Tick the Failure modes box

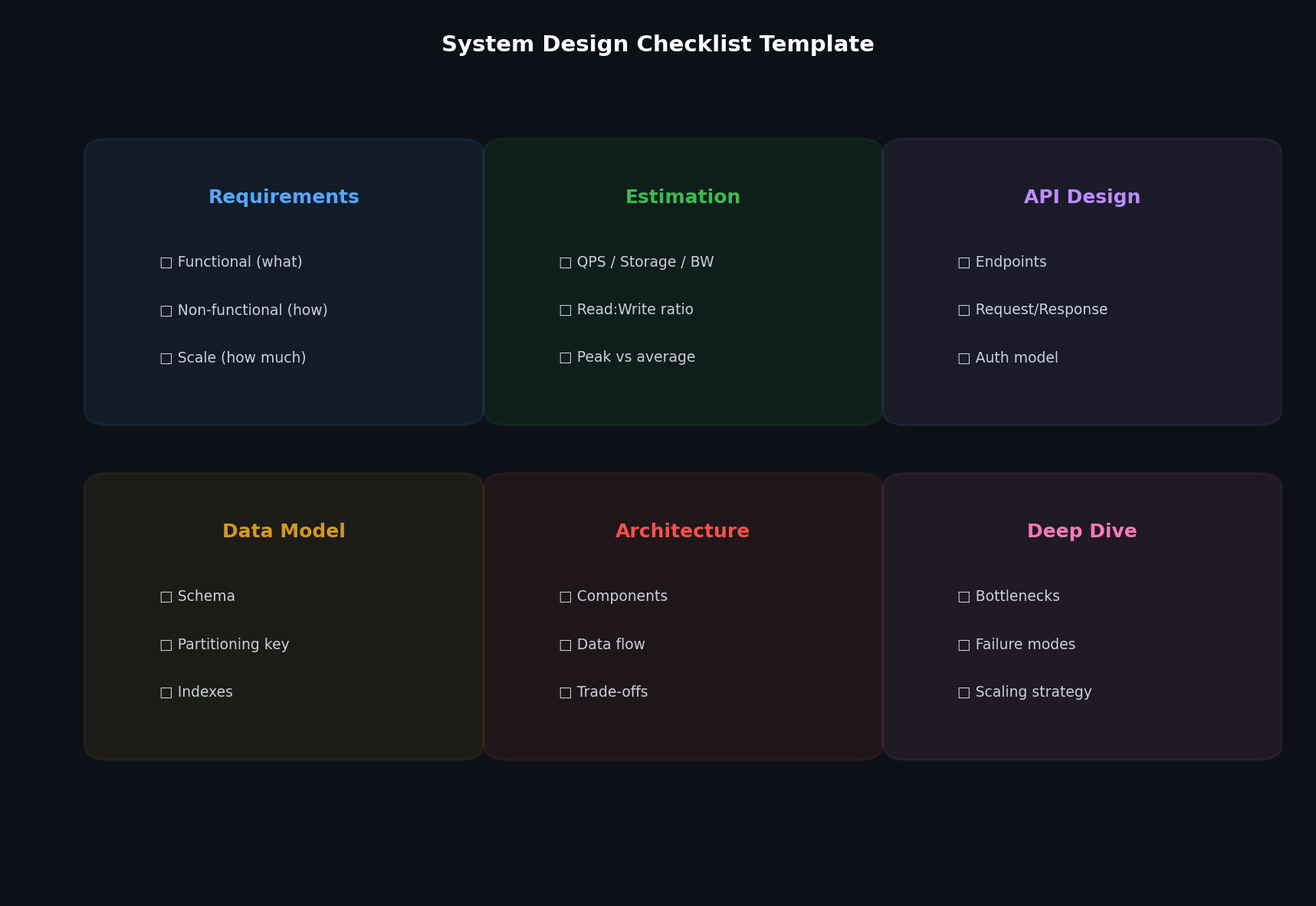coord(964,645)
